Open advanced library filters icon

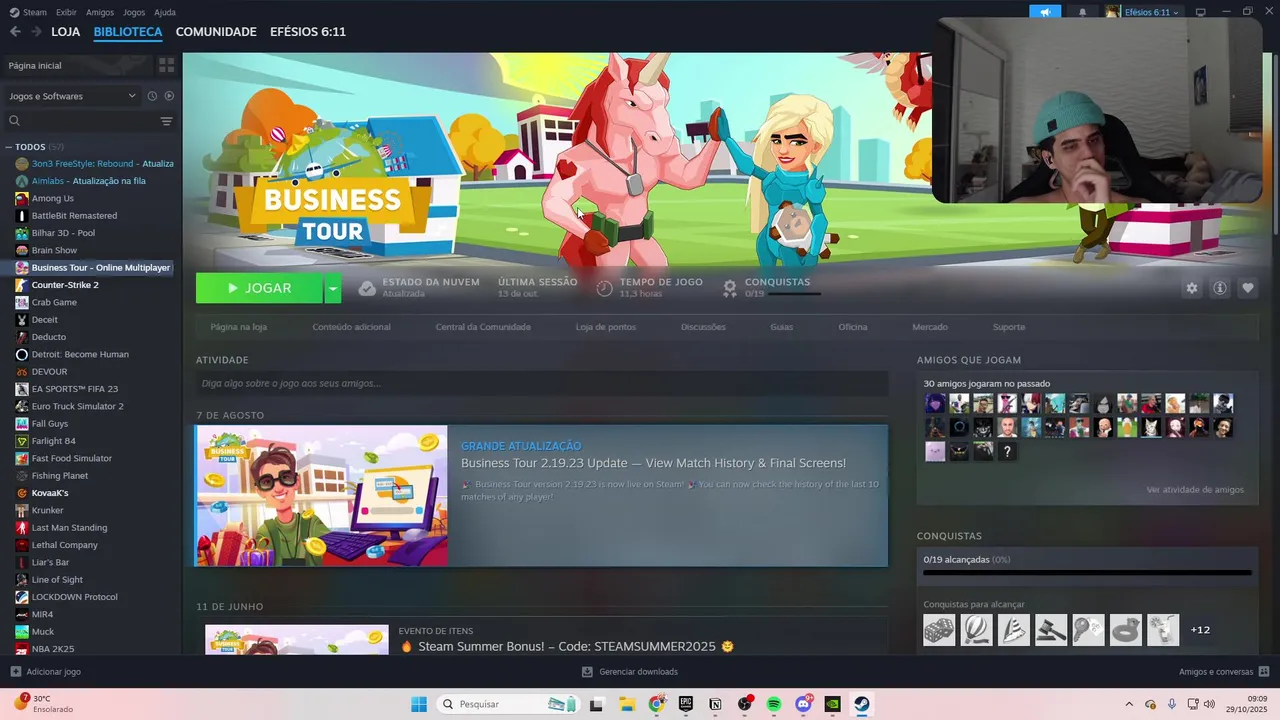(x=166, y=121)
